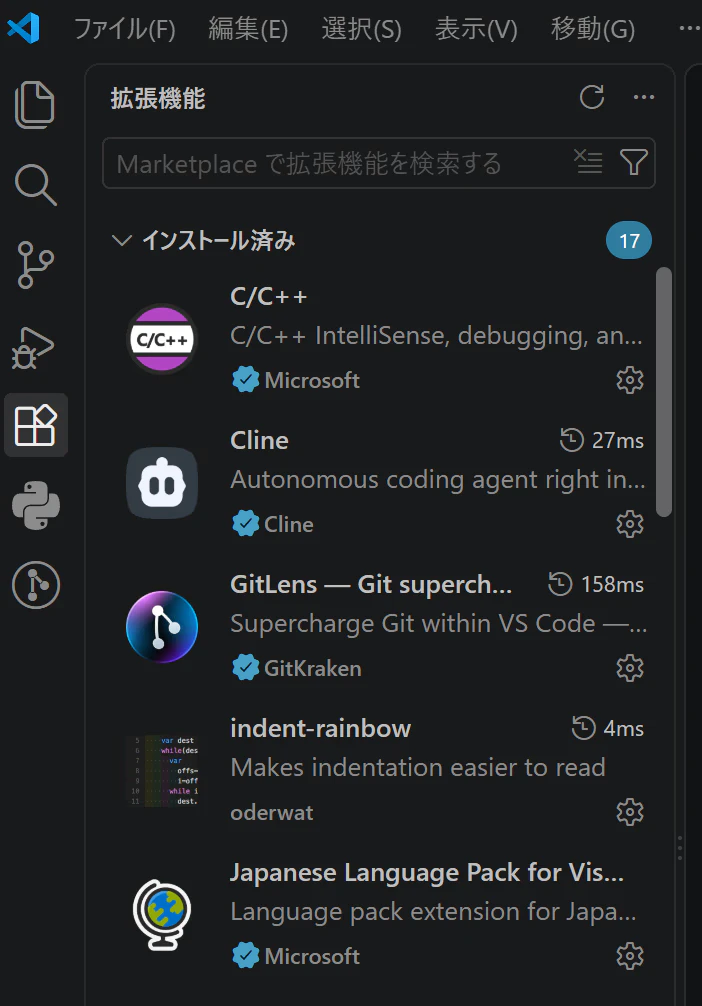Open manage gear for Cline extension
The width and height of the screenshot is (702, 1006).
[x=629, y=524]
